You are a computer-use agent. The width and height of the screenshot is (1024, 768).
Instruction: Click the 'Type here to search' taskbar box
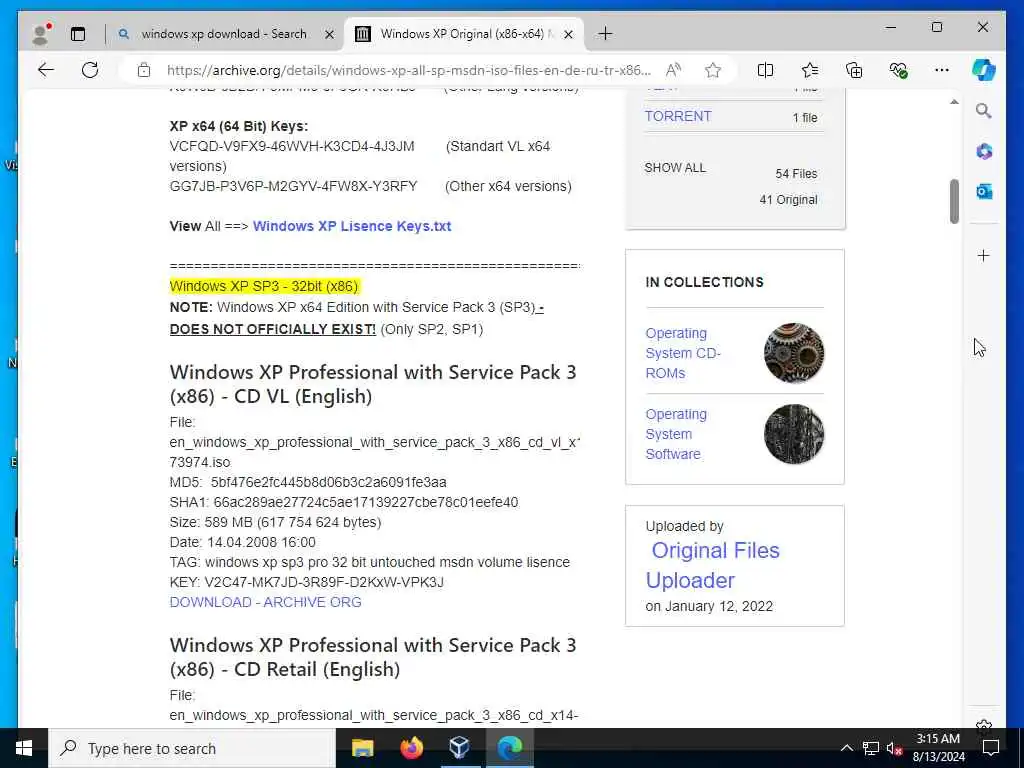click(x=192, y=748)
